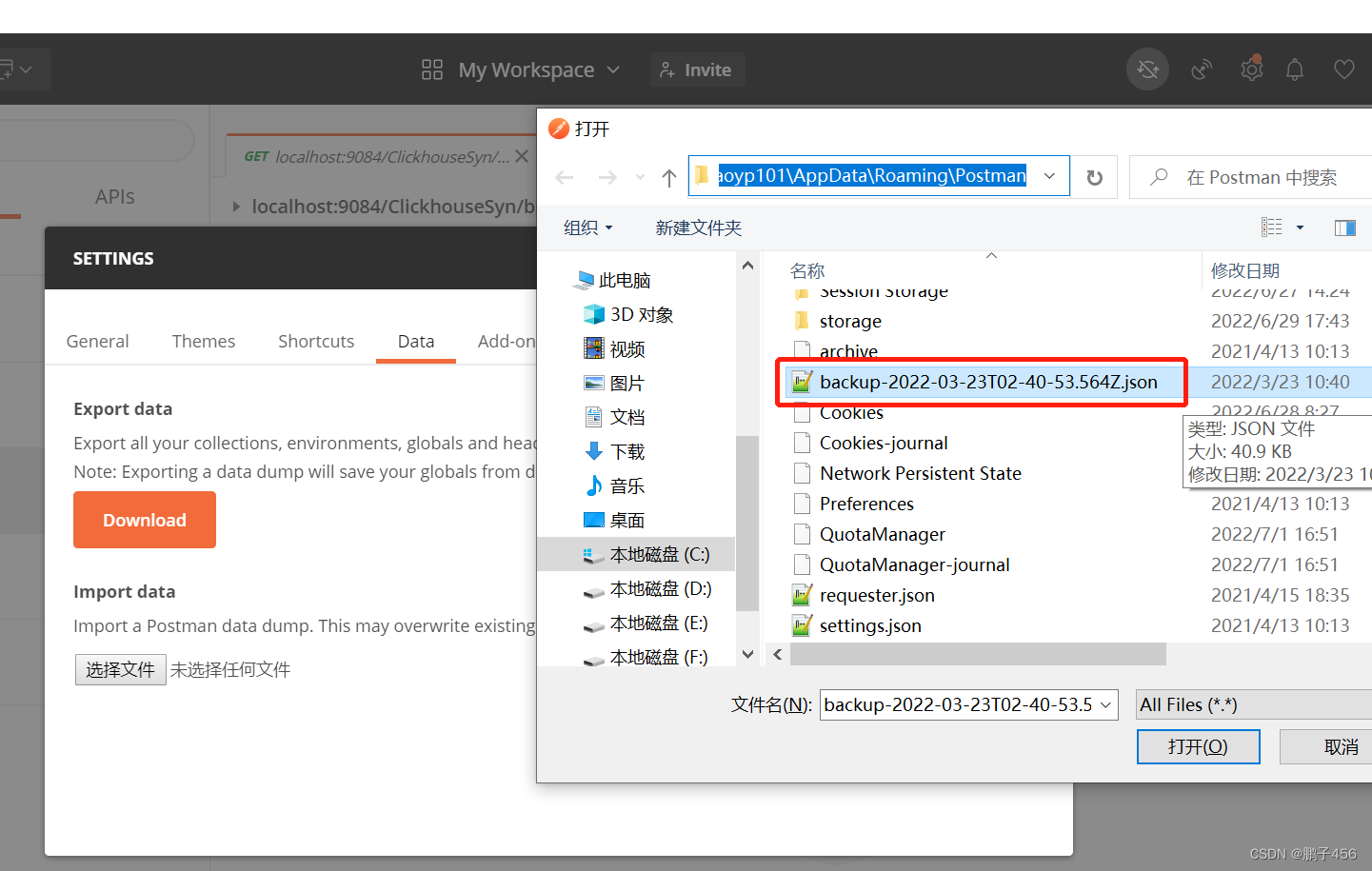Screen dimensions: 1372x871
Task: Go up one folder level
Action: [669, 177]
